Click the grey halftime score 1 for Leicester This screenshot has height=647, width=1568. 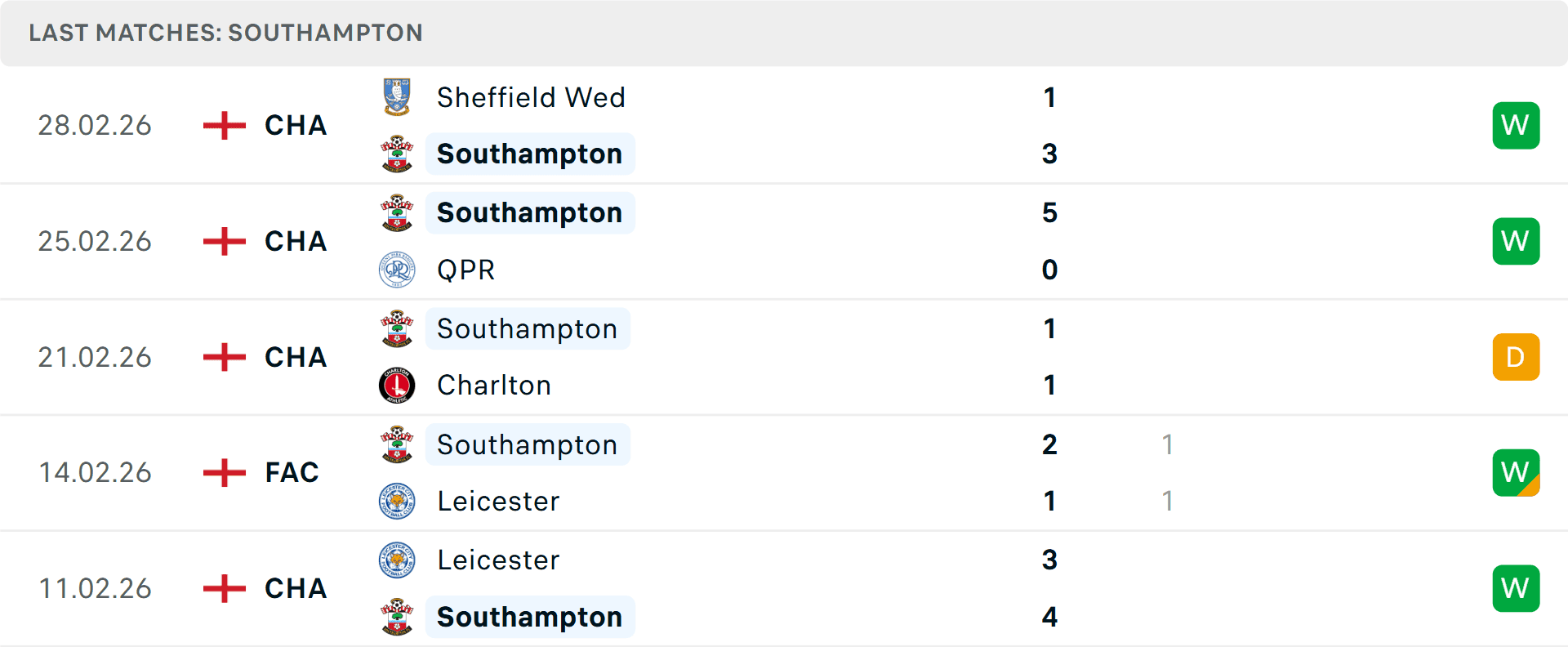[x=1168, y=501]
